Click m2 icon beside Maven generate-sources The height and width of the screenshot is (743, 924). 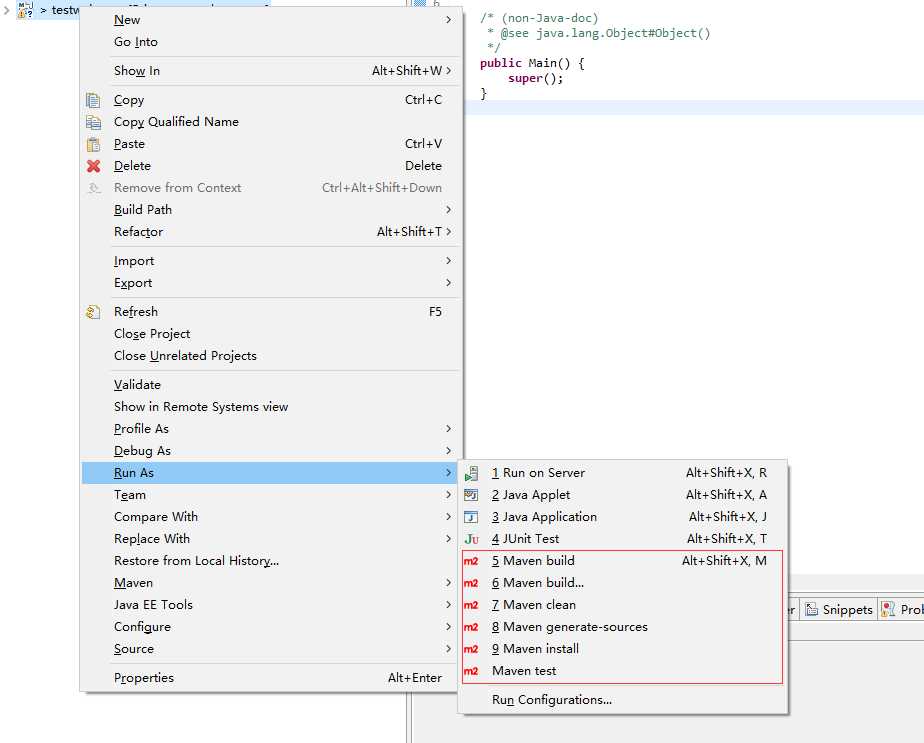coord(471,627)
